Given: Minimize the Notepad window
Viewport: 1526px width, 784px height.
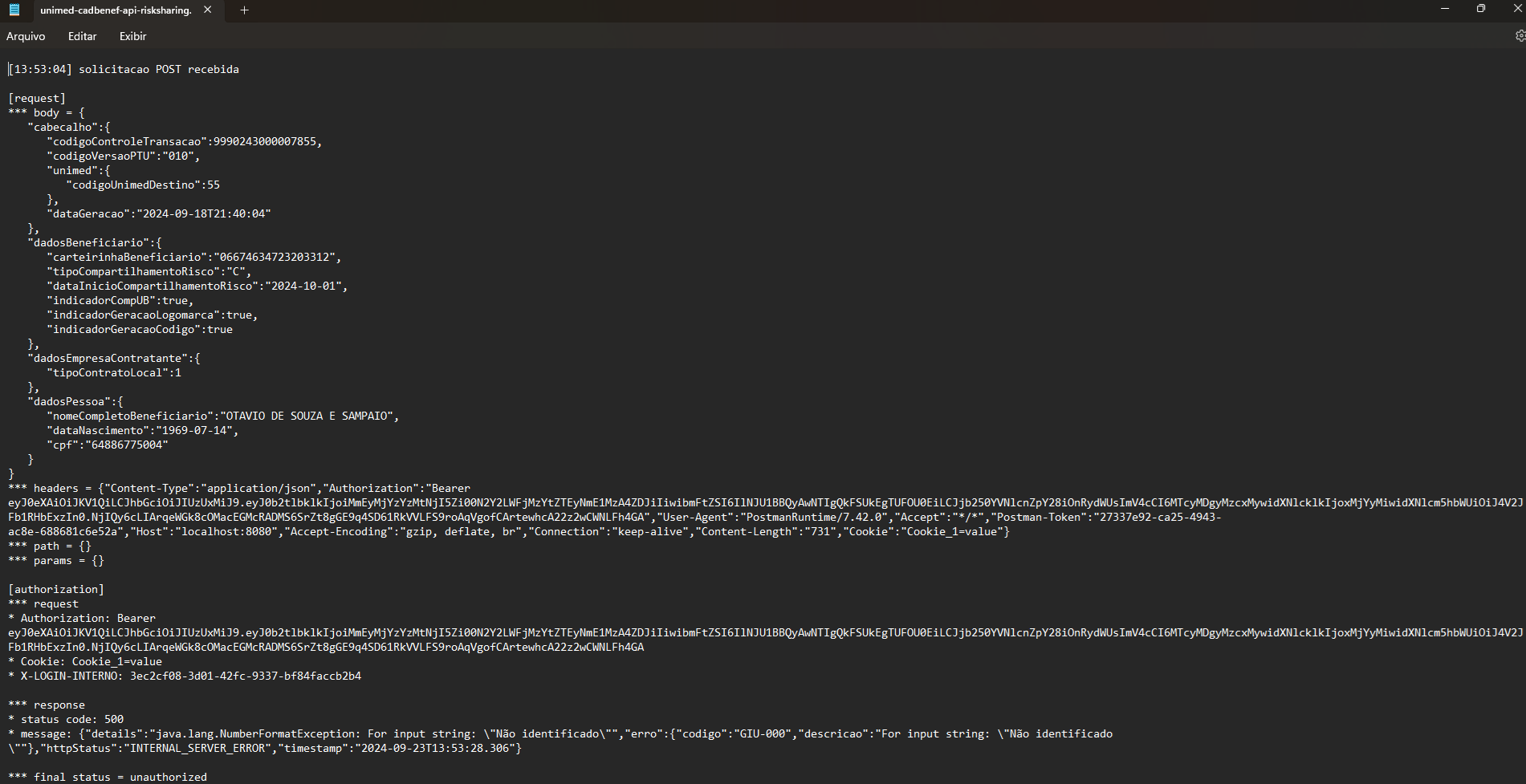Looking at the screenshot, I should tap(1445, 9).
